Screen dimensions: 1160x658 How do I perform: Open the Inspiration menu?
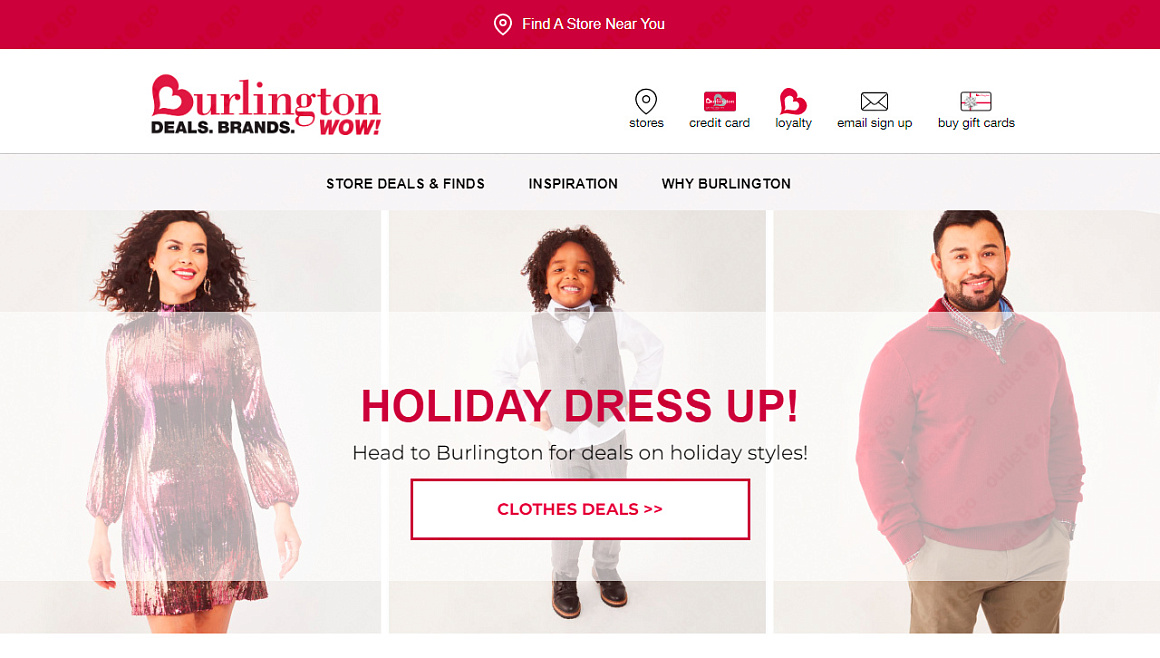click(573, 184)
